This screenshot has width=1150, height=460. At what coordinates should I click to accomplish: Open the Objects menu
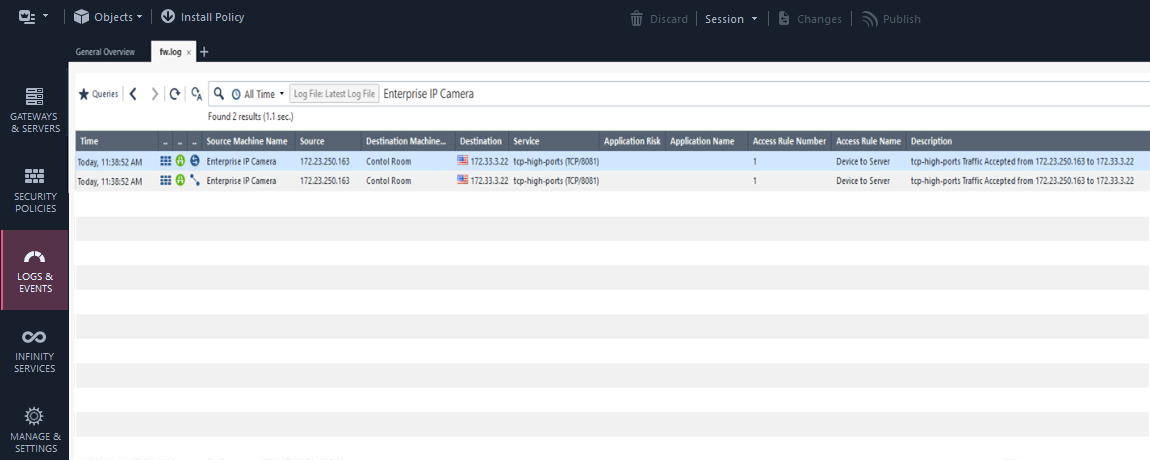point(108,17)
